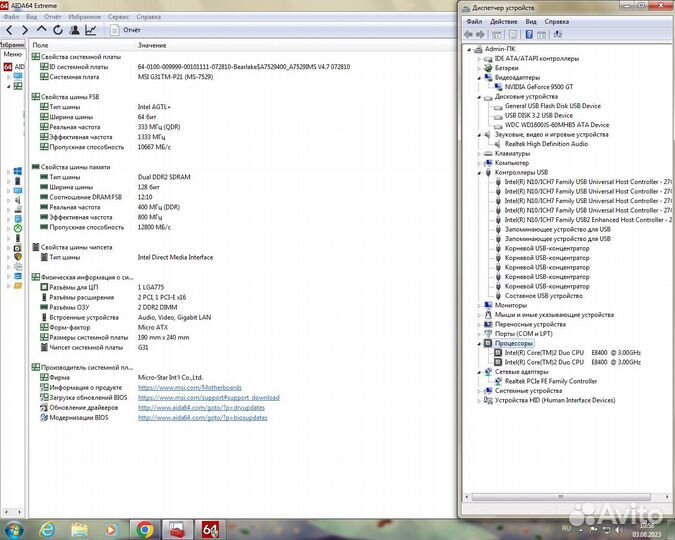Click scrollbar right arrow in Диспетчер устройств
The height and width of the screenshot is (540, 675).
[x=668, y=497]
